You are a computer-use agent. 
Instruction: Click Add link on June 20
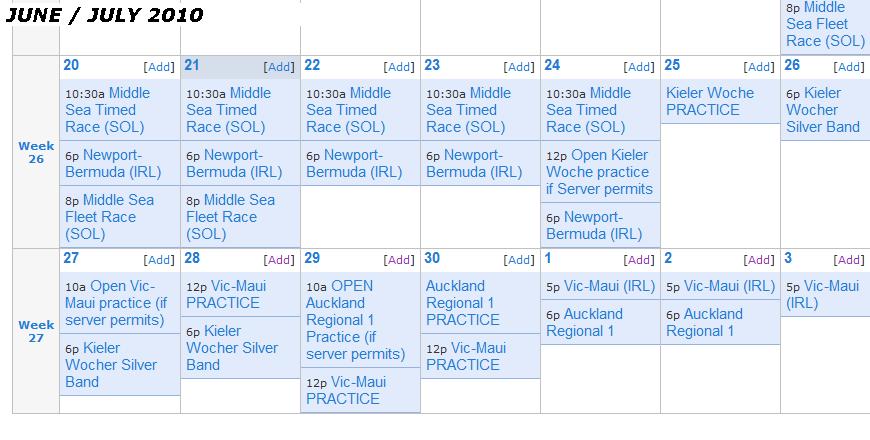(x=159, y=67)
